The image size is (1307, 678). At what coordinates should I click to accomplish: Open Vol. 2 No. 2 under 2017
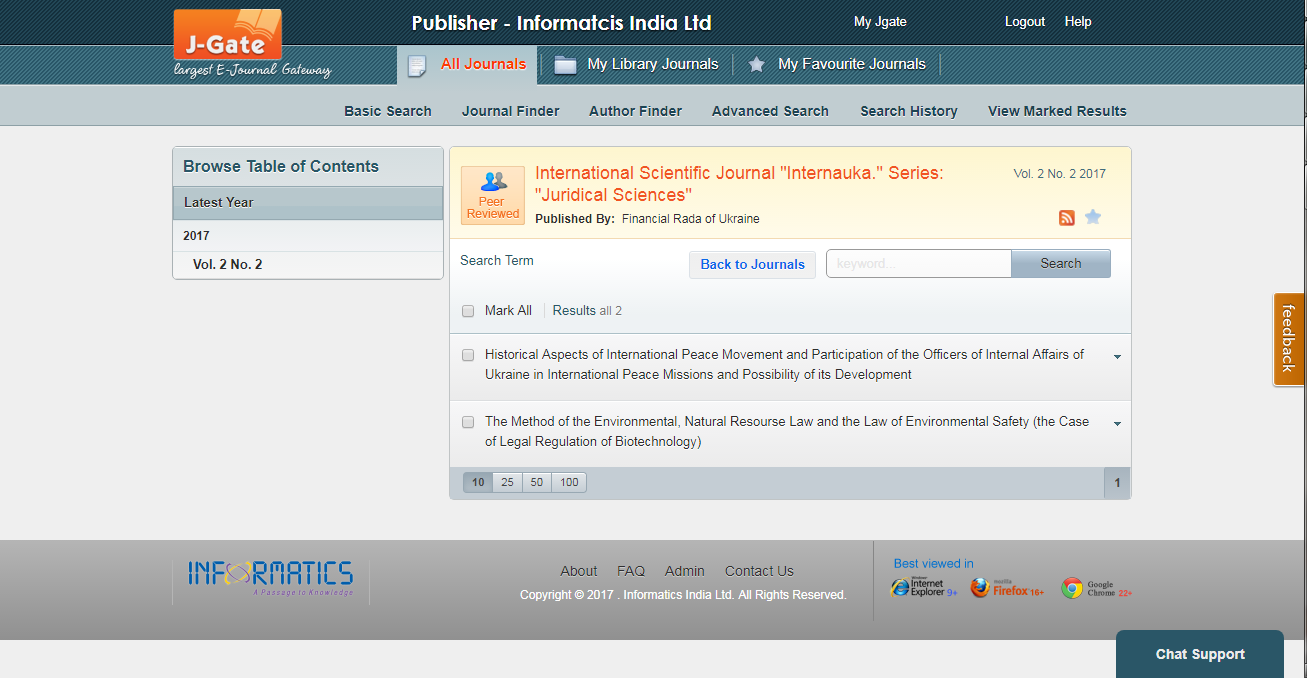pos(227,265)
